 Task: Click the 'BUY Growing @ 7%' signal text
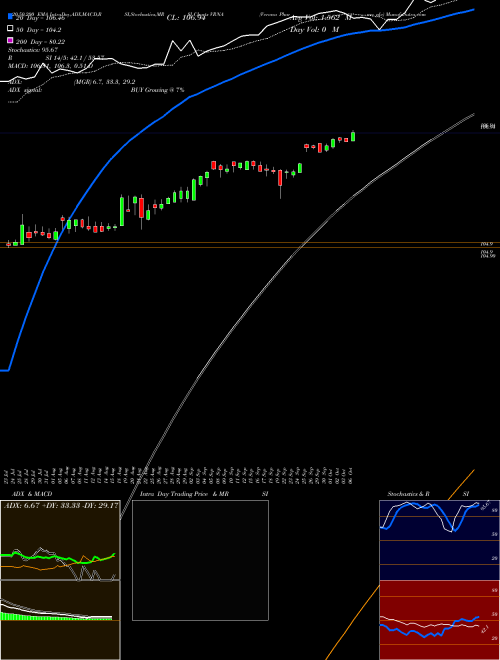tap(157, 90)
